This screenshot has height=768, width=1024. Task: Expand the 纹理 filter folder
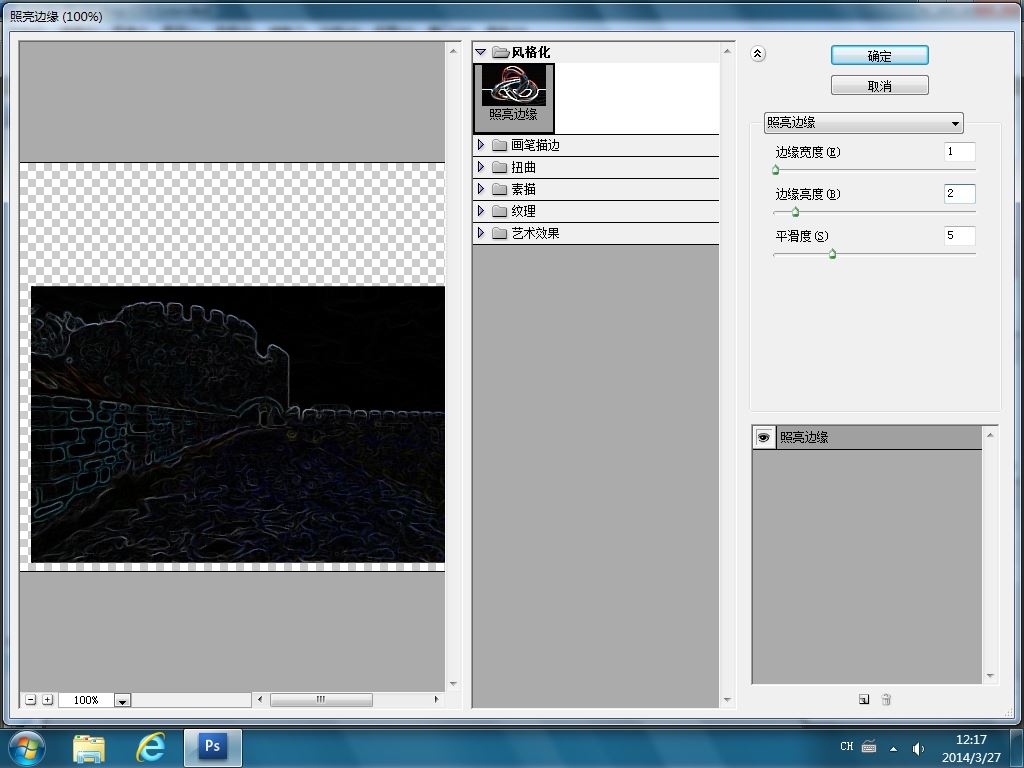(481, 210)
